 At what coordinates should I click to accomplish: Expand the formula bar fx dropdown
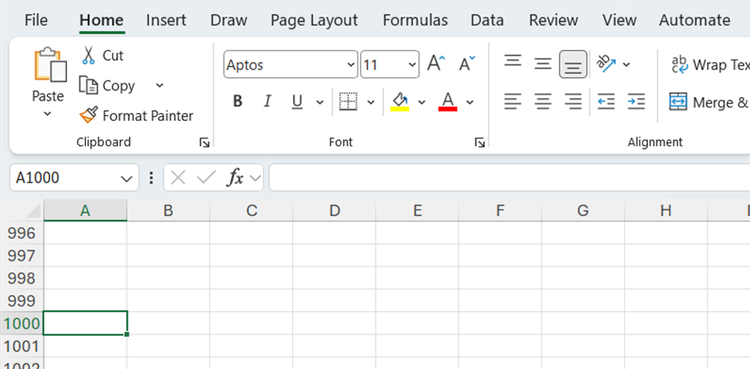click(255, 179)
